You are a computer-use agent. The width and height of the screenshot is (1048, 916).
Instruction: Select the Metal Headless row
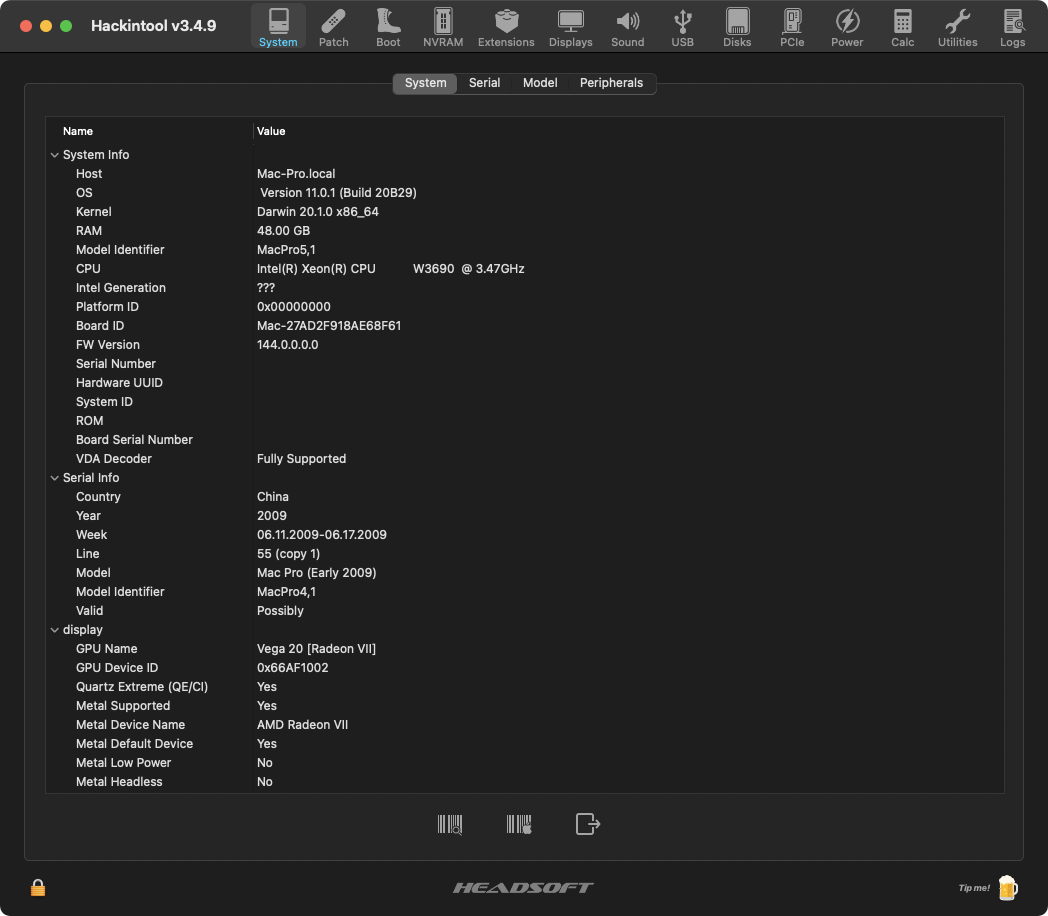525,782
